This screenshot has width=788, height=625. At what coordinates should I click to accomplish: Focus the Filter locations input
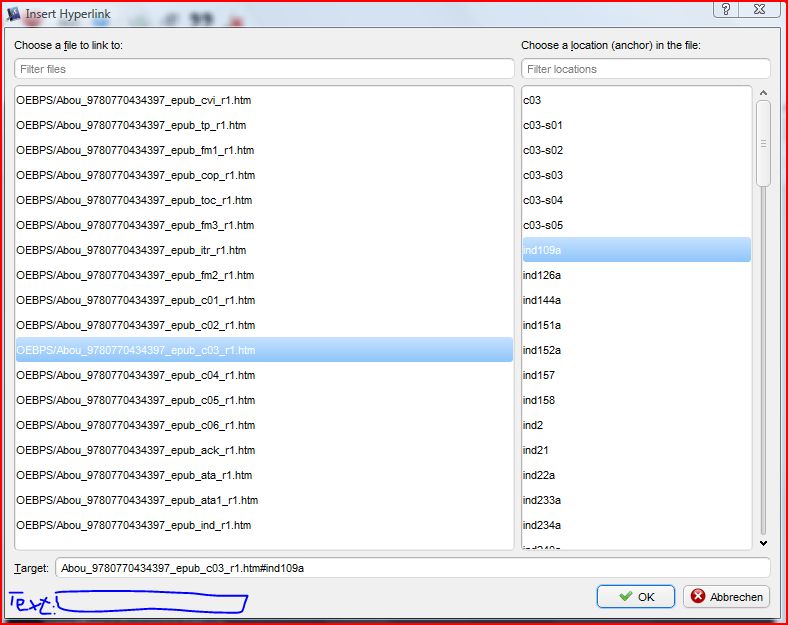click(x=645, y=69)
